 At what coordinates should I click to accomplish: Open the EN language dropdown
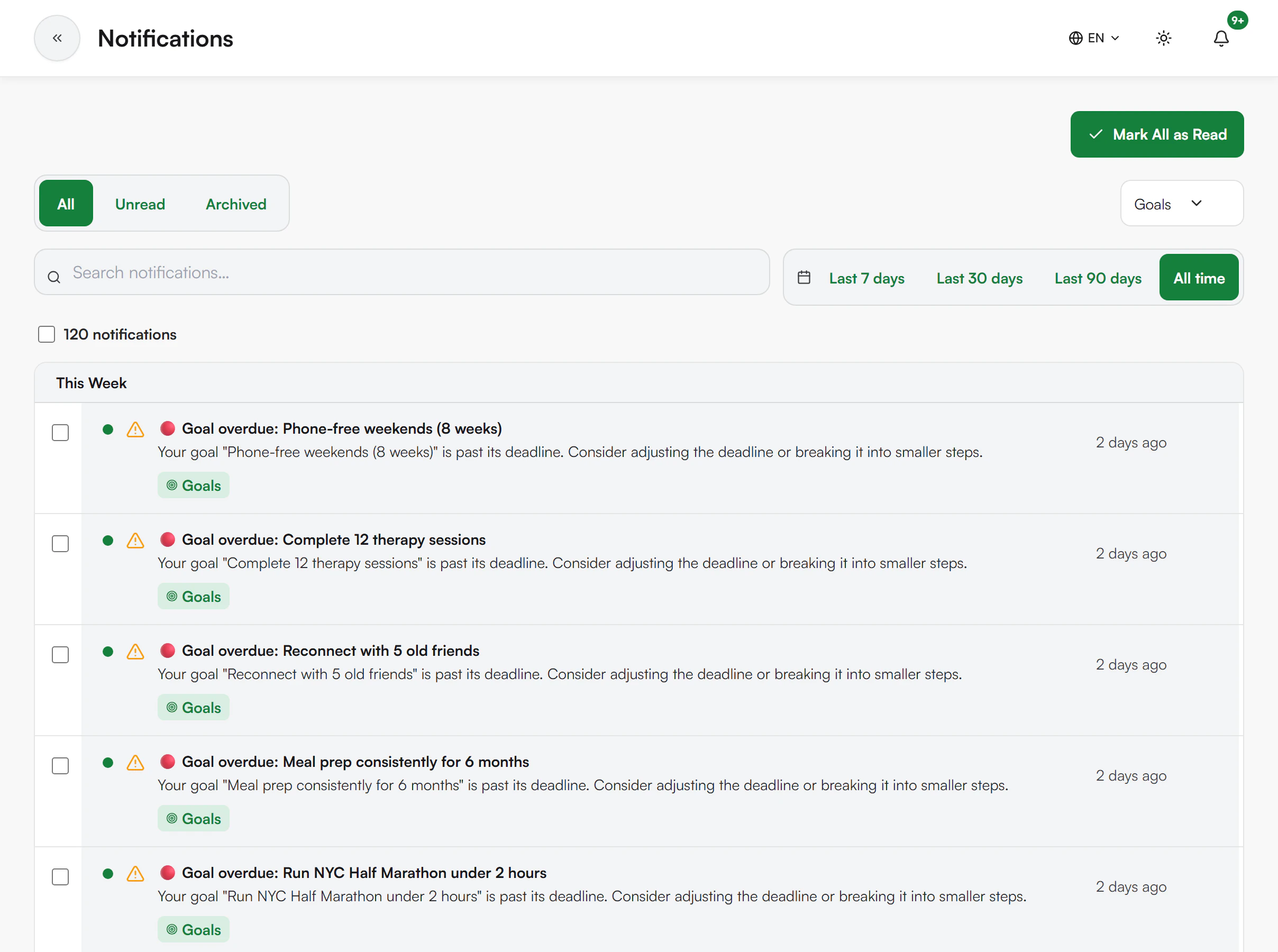point(1093,38)
